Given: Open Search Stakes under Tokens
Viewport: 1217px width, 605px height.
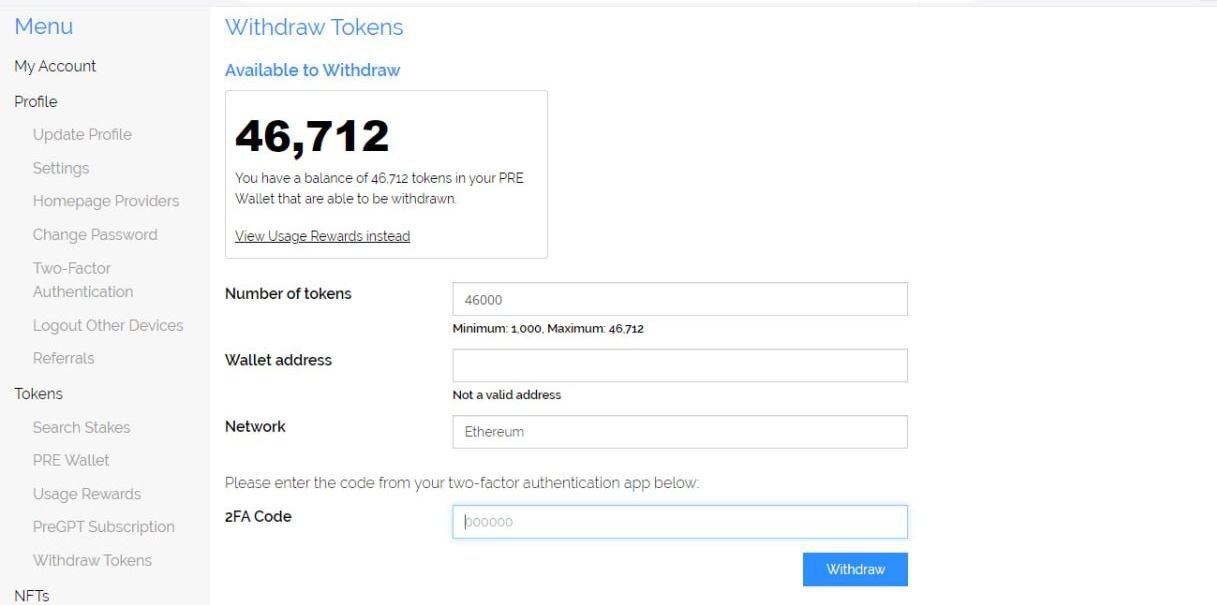Looking at the screenshot, I should pos(81,427).
